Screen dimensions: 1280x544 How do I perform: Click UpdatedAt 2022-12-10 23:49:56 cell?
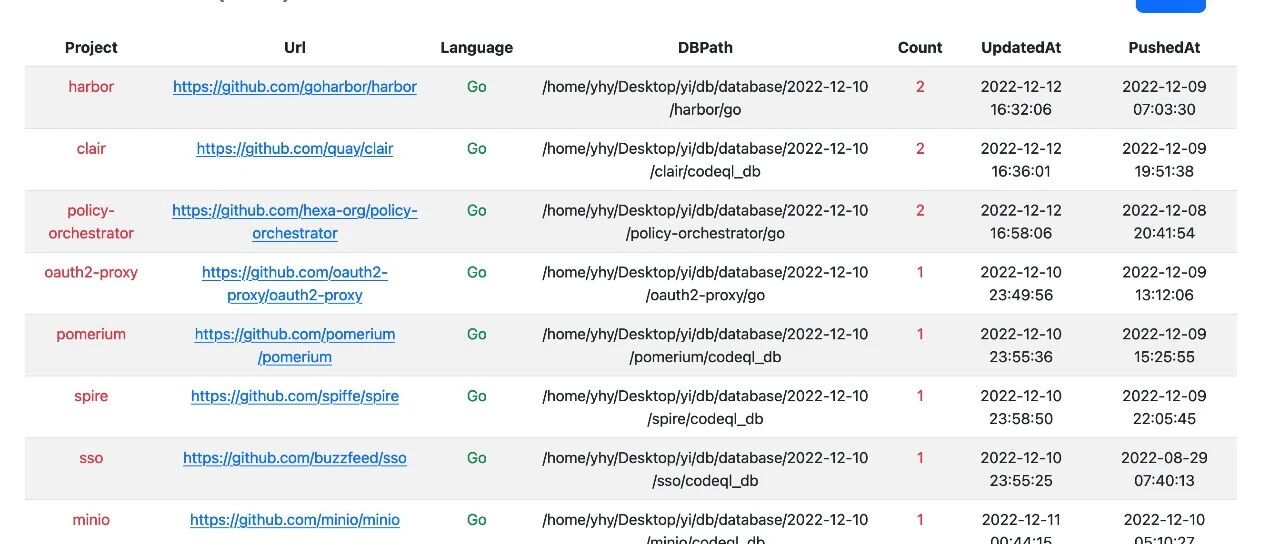point(1021,284)
